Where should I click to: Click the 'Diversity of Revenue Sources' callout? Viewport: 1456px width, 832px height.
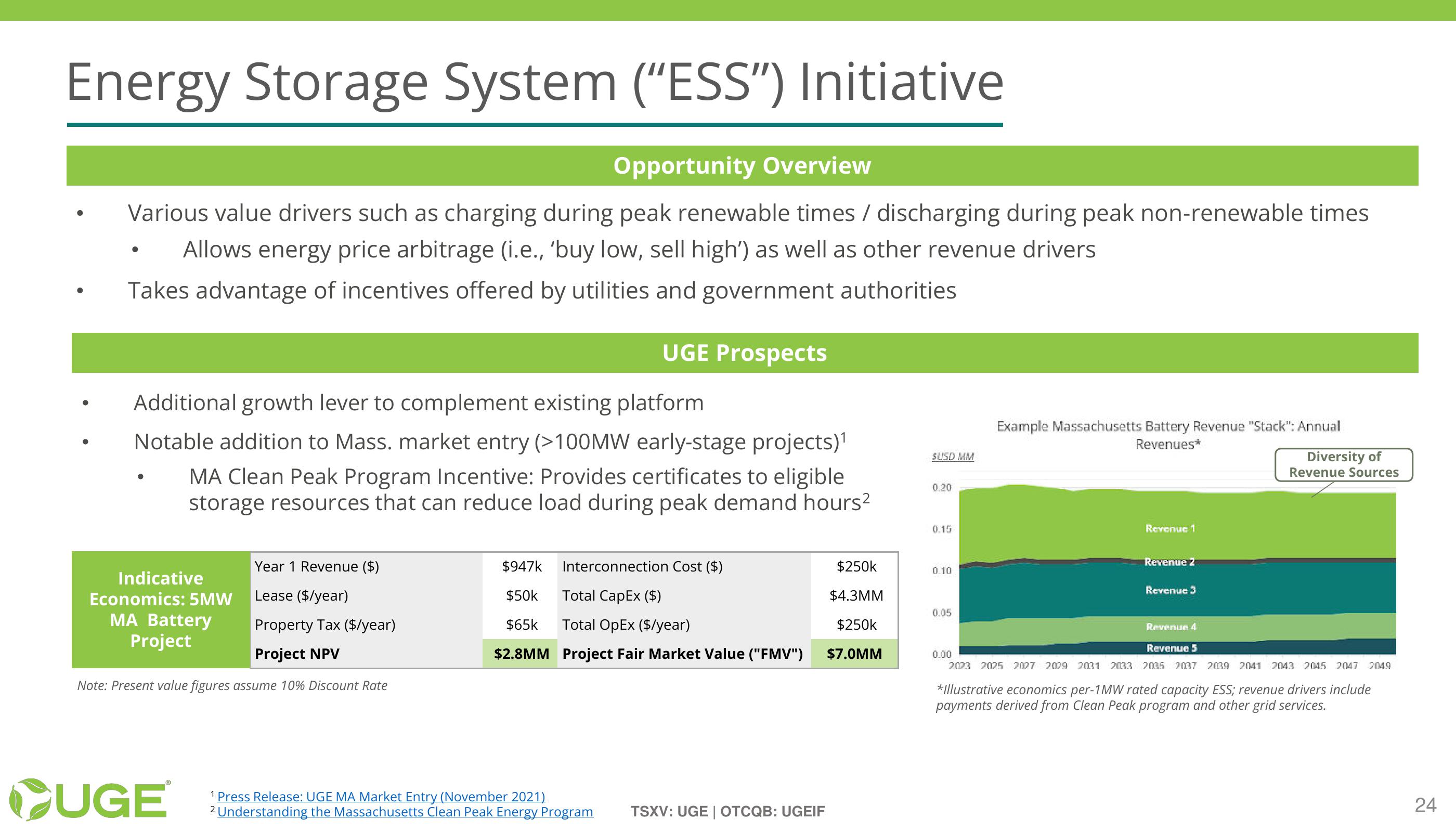pyautogui.click(x=1344, y=464)
